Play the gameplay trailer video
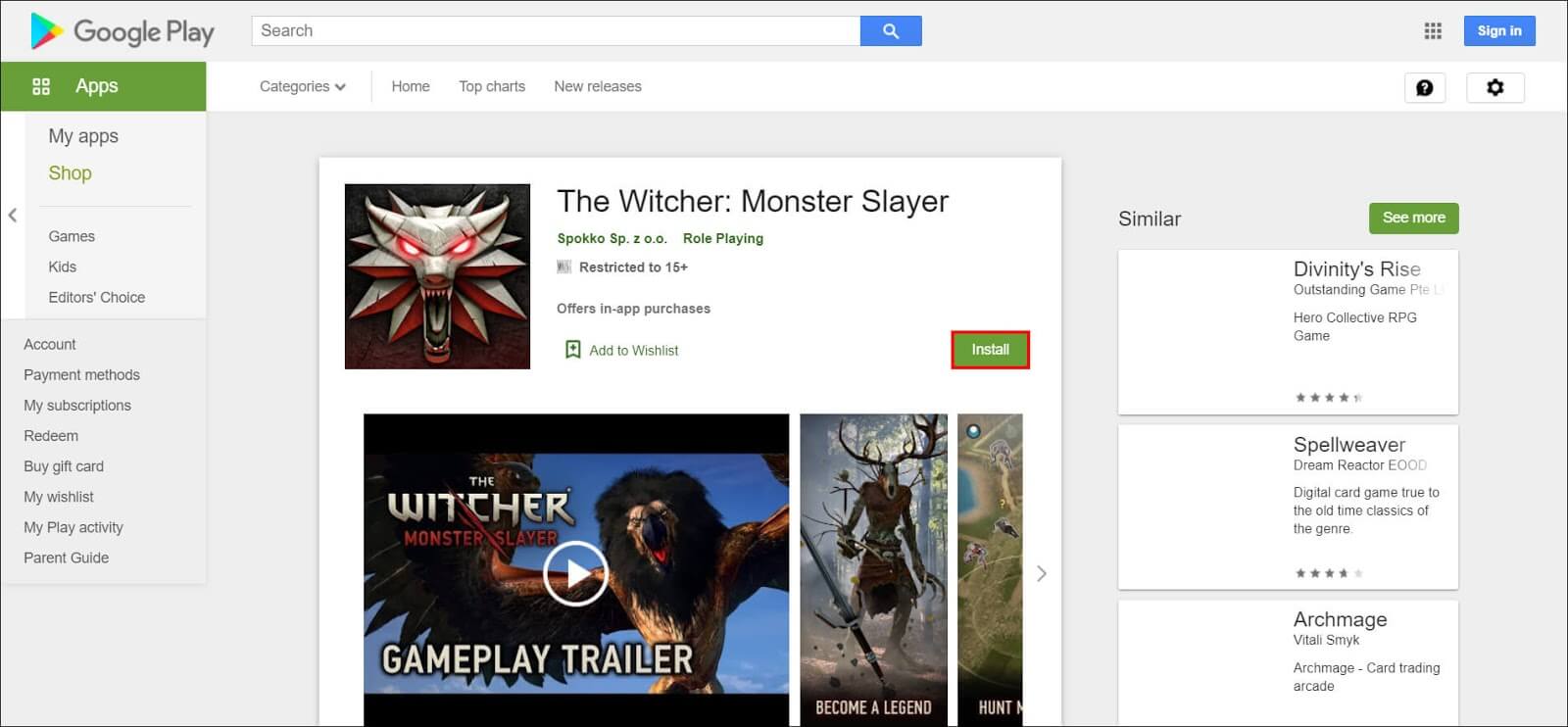The width and height of the screenshot is (1568, 727). [x=576, y=573]
